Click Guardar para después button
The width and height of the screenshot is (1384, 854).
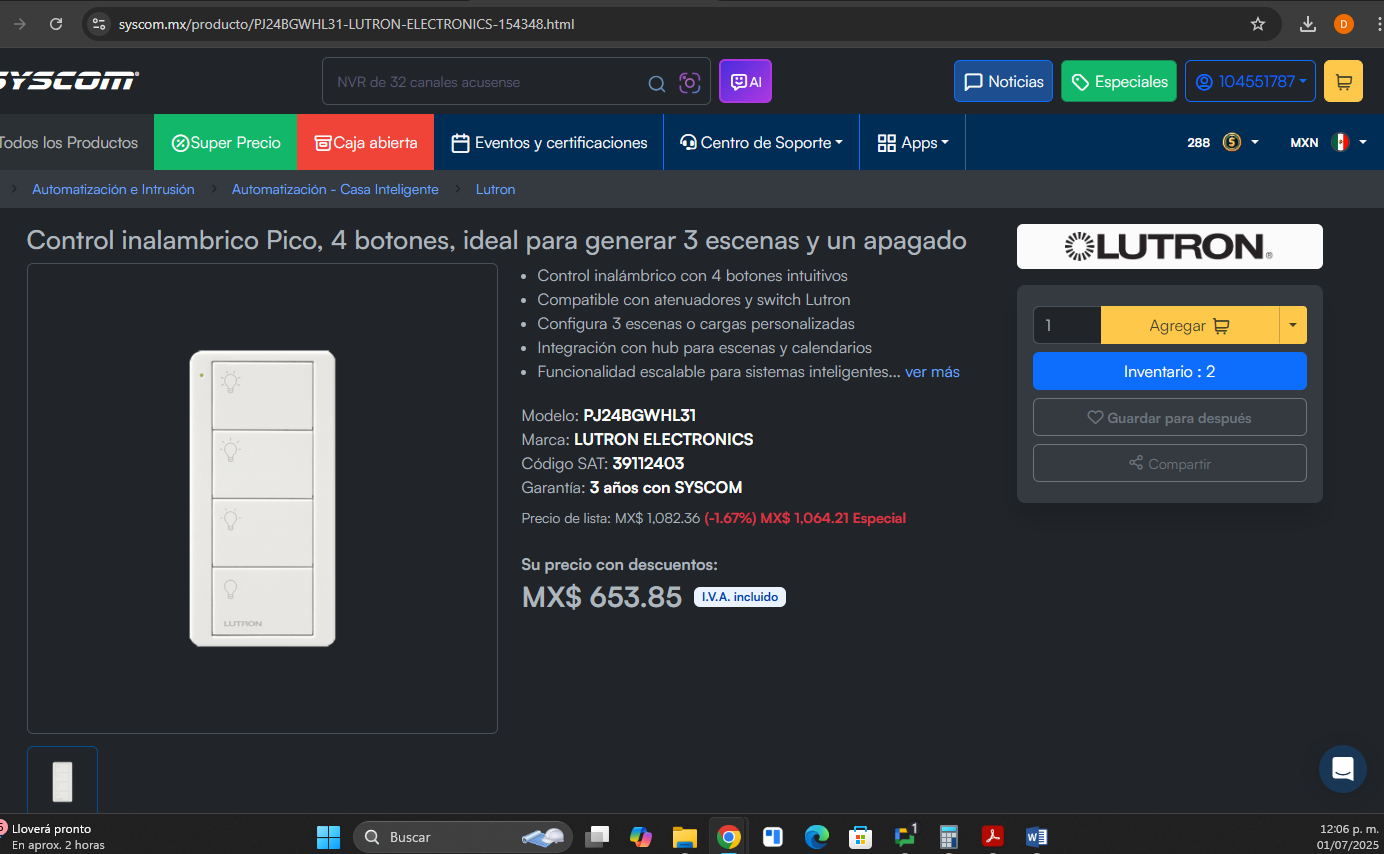(x=1169, y=417)
